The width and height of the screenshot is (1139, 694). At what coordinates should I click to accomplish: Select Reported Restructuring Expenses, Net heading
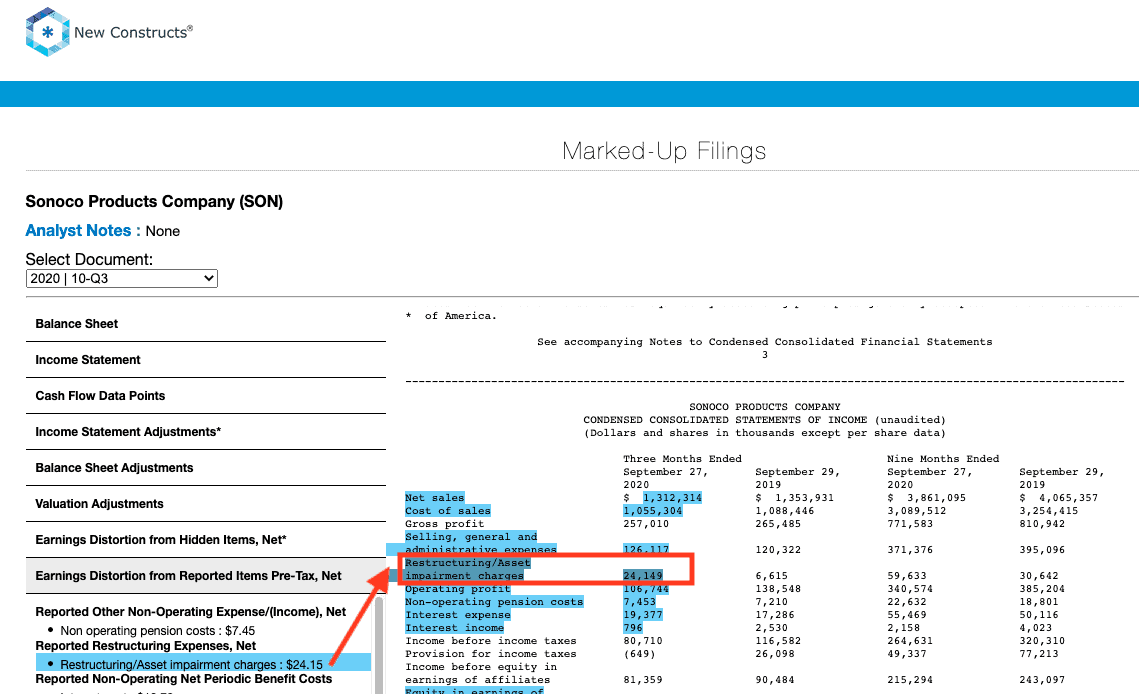(145, 645)
